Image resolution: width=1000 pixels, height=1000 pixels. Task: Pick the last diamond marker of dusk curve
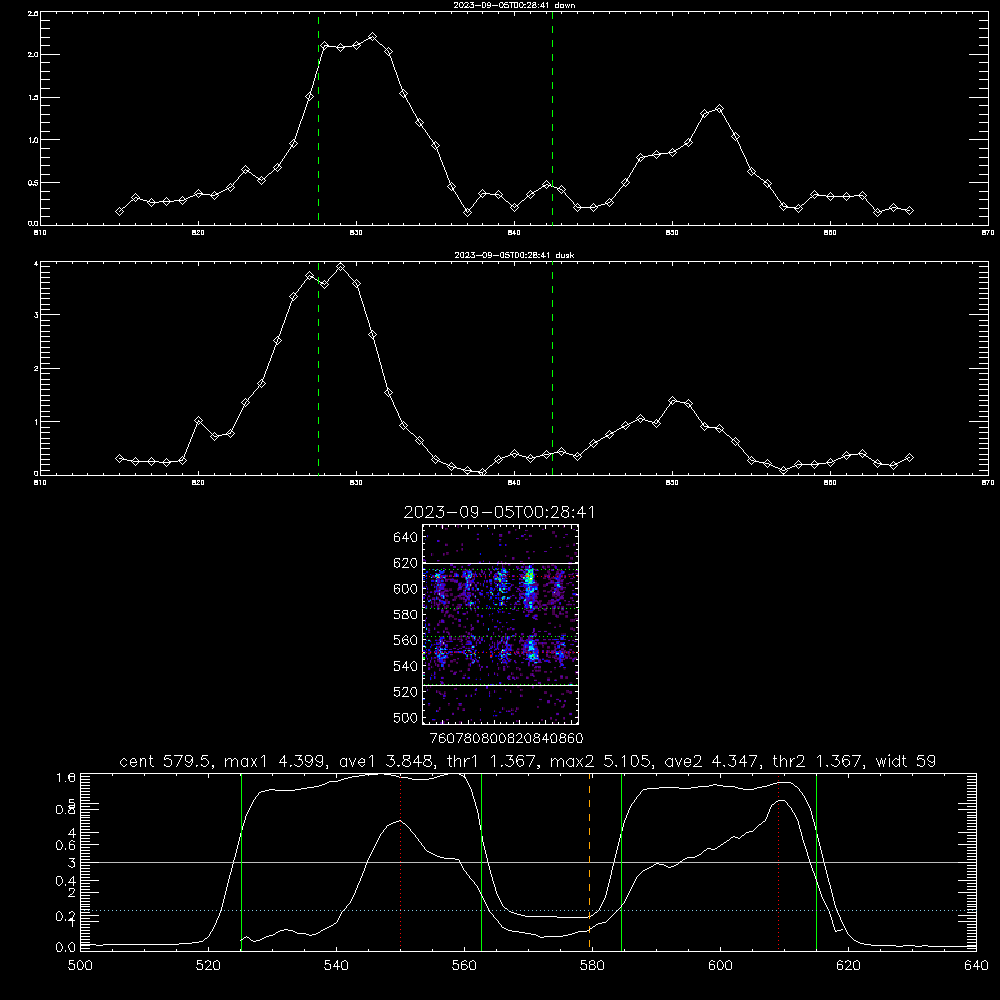point(909,457)
